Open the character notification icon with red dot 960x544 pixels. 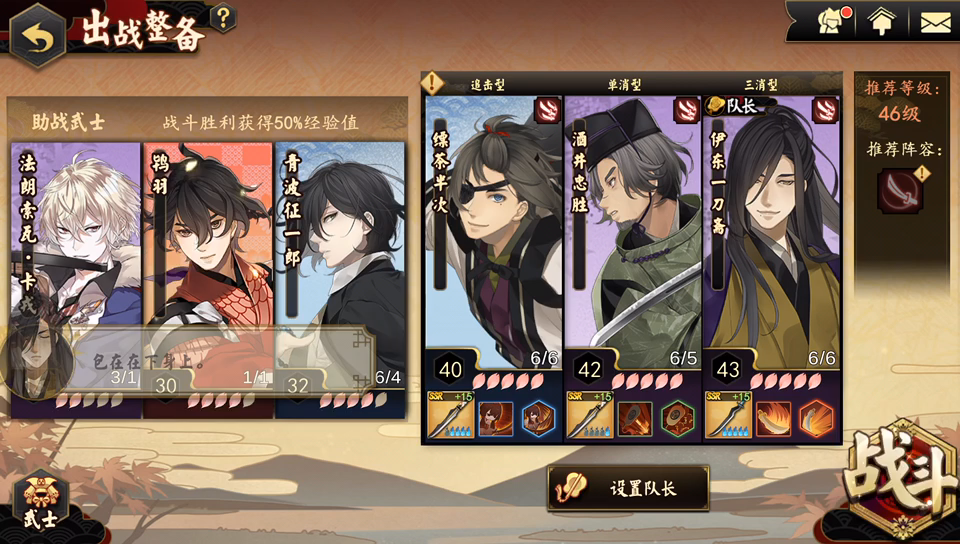pos(834,22)
